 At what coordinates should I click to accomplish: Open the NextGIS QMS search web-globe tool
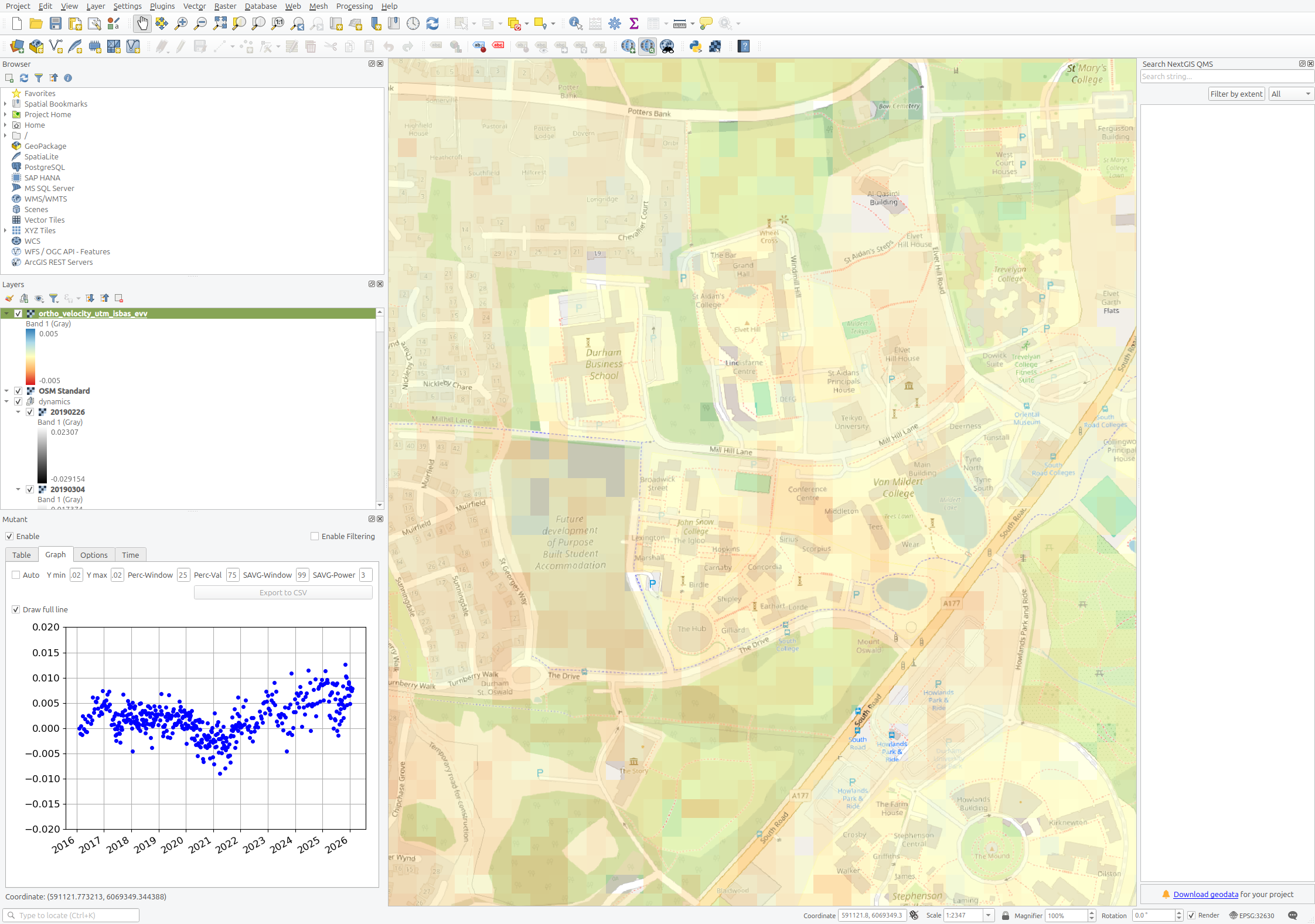[648, 46]
